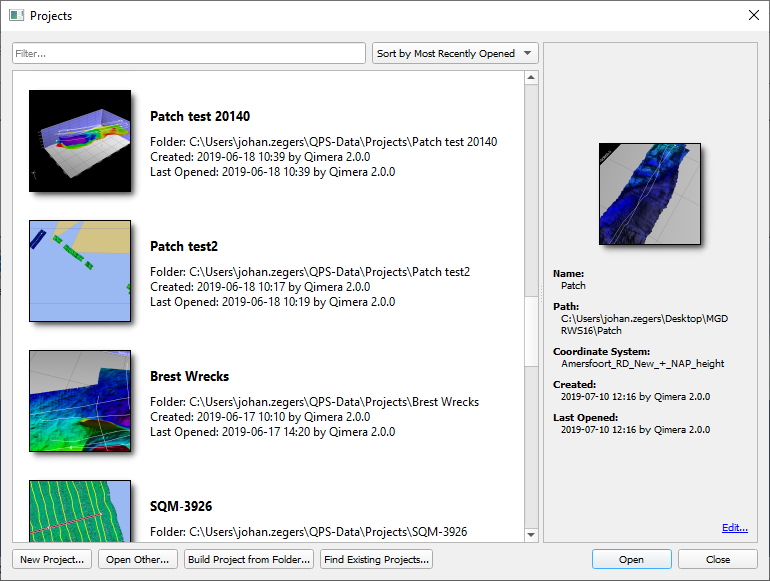Click the project list scrollbar down arrow
Image resolution: width=770 pixels, height=581 pixels.
pyautogui.click(x=531, y=535)
